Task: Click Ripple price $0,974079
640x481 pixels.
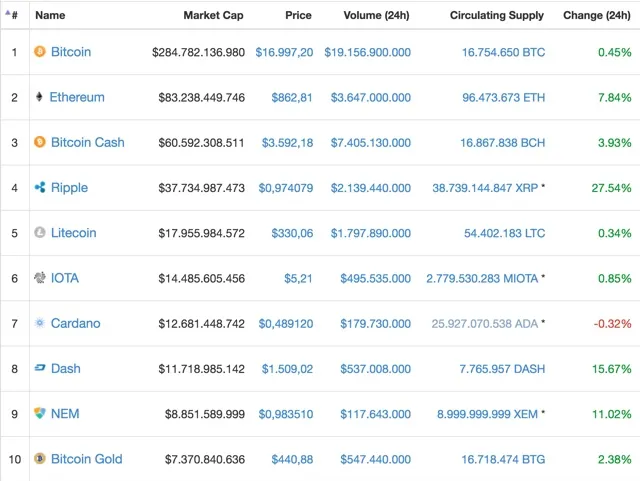Action: pos(286,188)
